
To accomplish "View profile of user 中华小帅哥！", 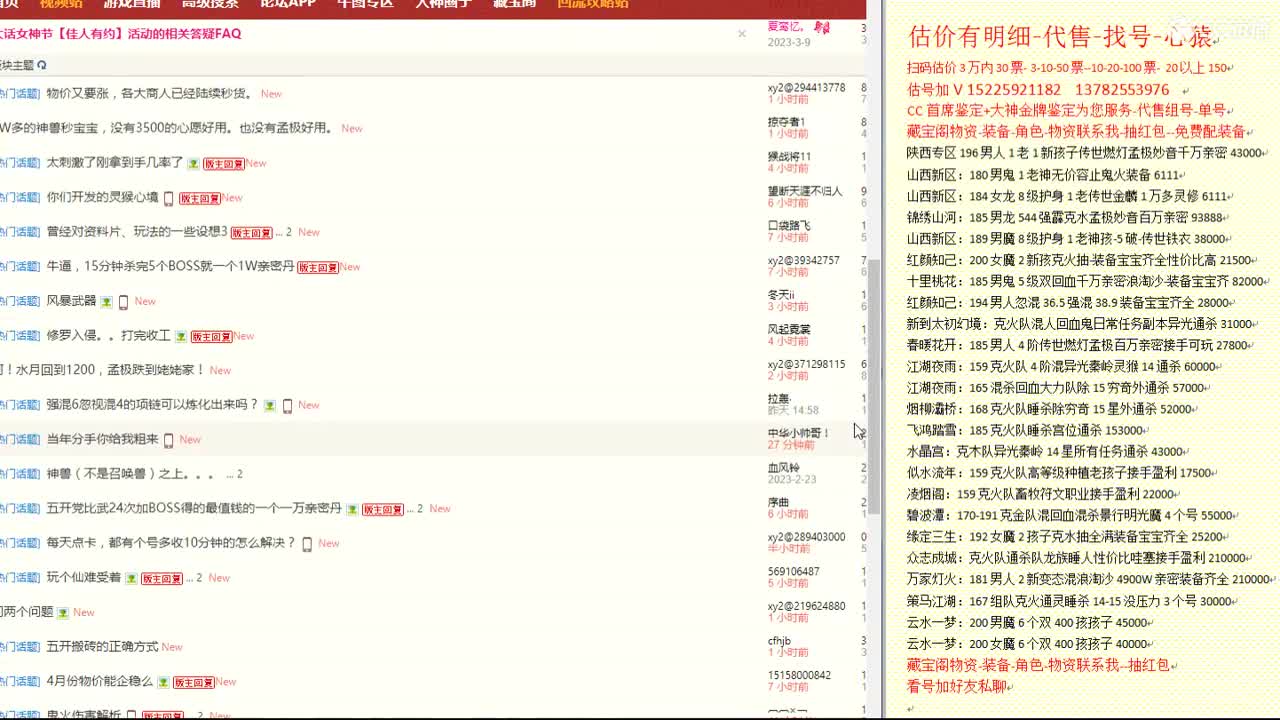I will click(x=798, y=433).
